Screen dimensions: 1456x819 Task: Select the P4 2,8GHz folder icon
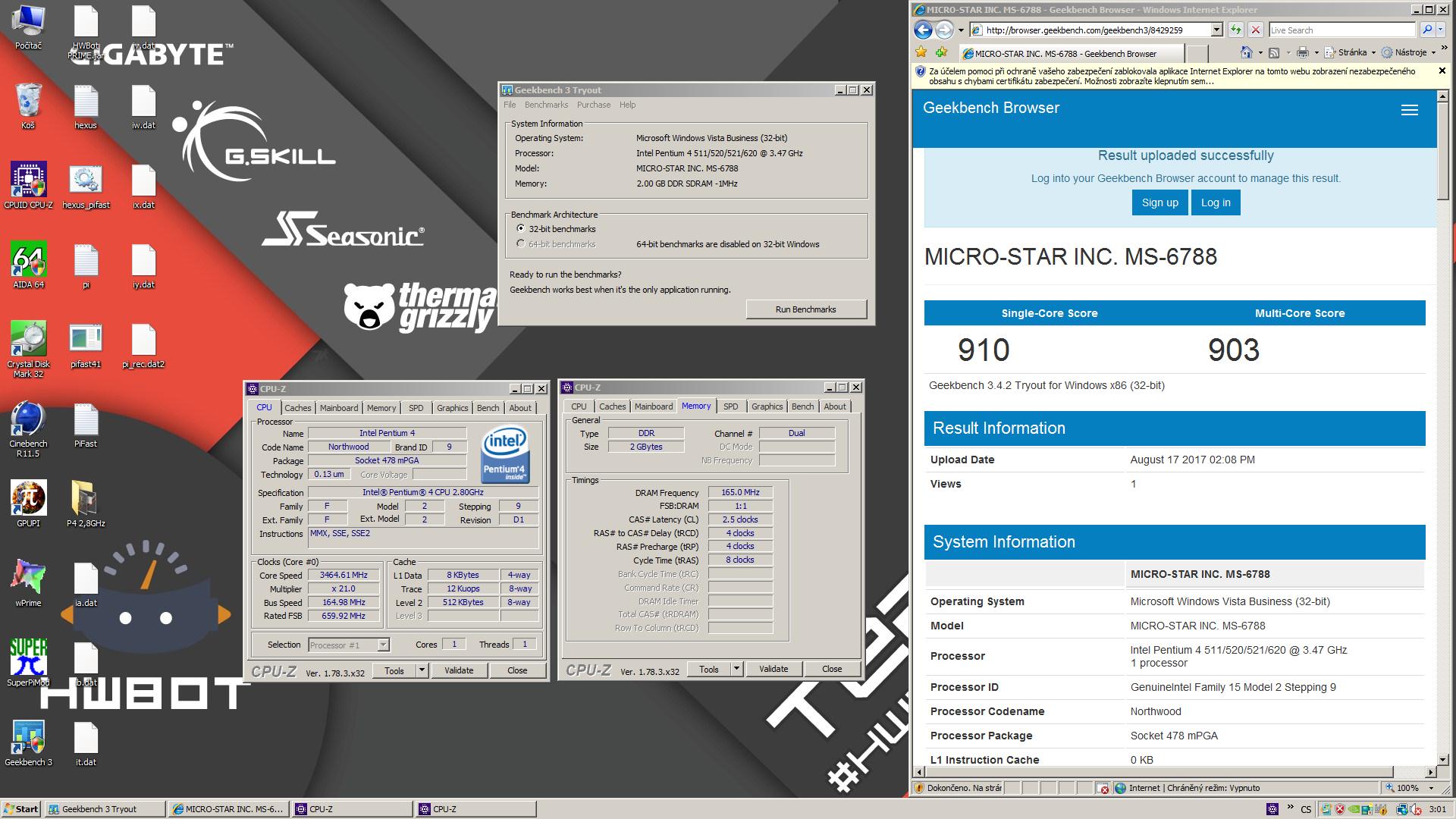click(x=86, y=504)
